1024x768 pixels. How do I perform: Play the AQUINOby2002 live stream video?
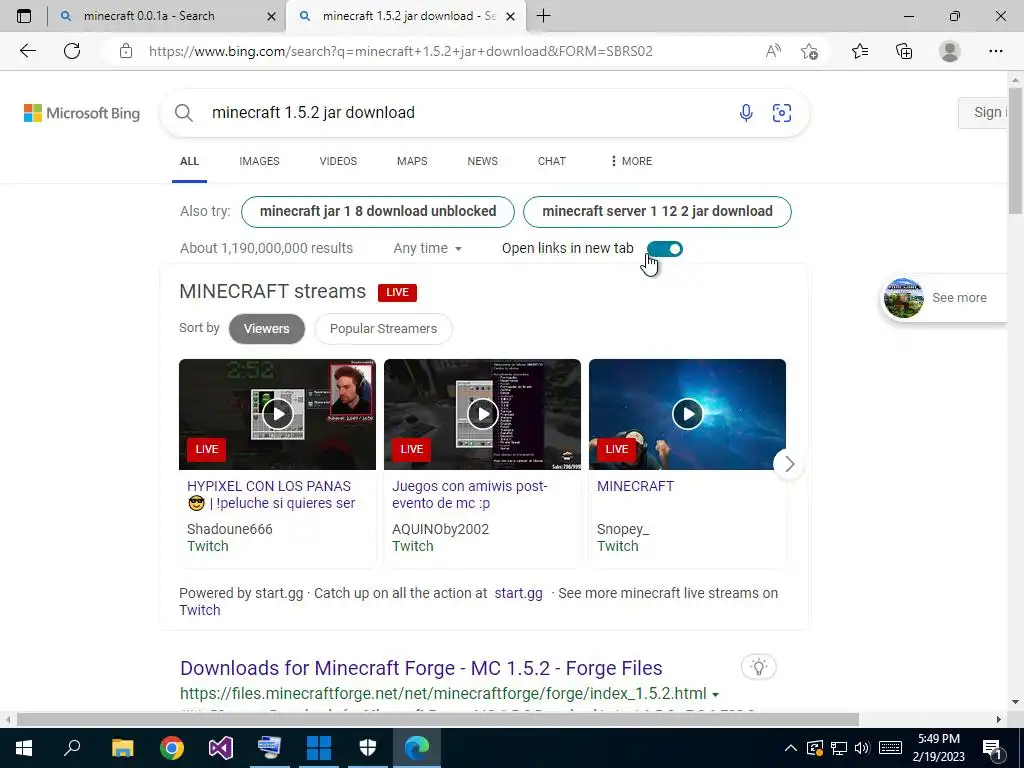(x=483, y=414)
